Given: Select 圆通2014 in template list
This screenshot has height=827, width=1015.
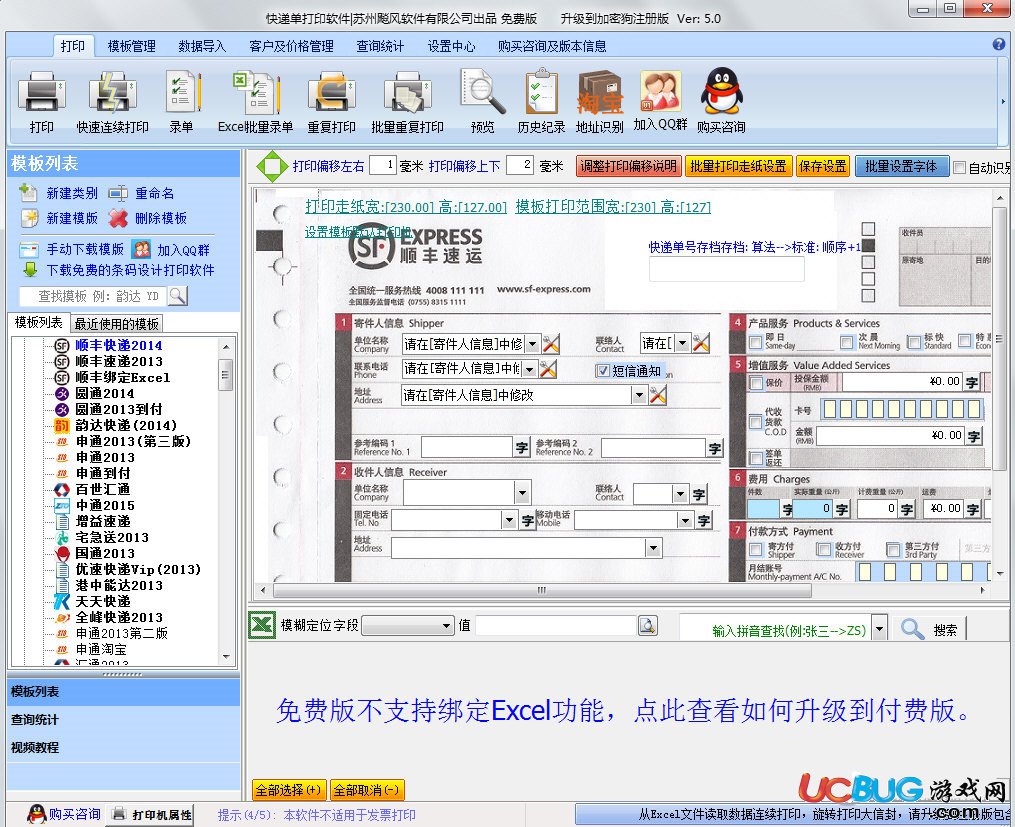Looking at the screenshot, I should 105,393.
